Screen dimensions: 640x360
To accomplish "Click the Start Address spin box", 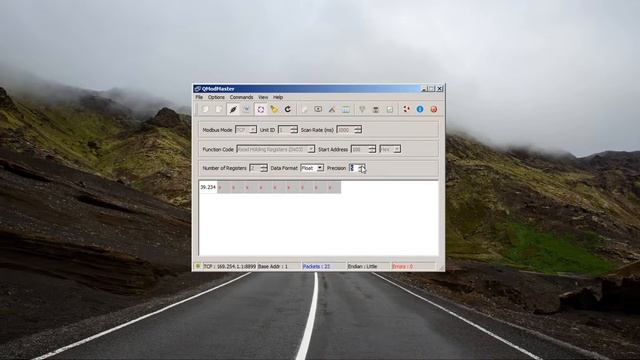I will [x=363, y=149].
